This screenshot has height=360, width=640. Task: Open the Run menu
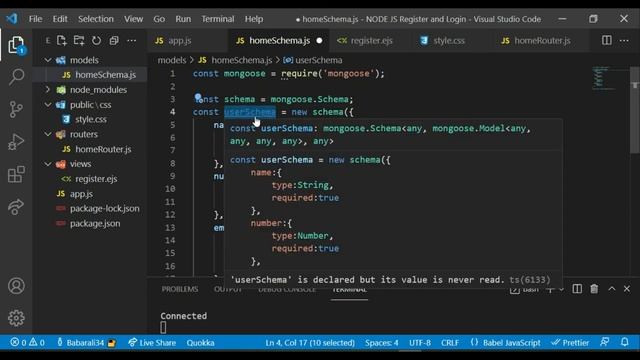click(x=183, y=19)
